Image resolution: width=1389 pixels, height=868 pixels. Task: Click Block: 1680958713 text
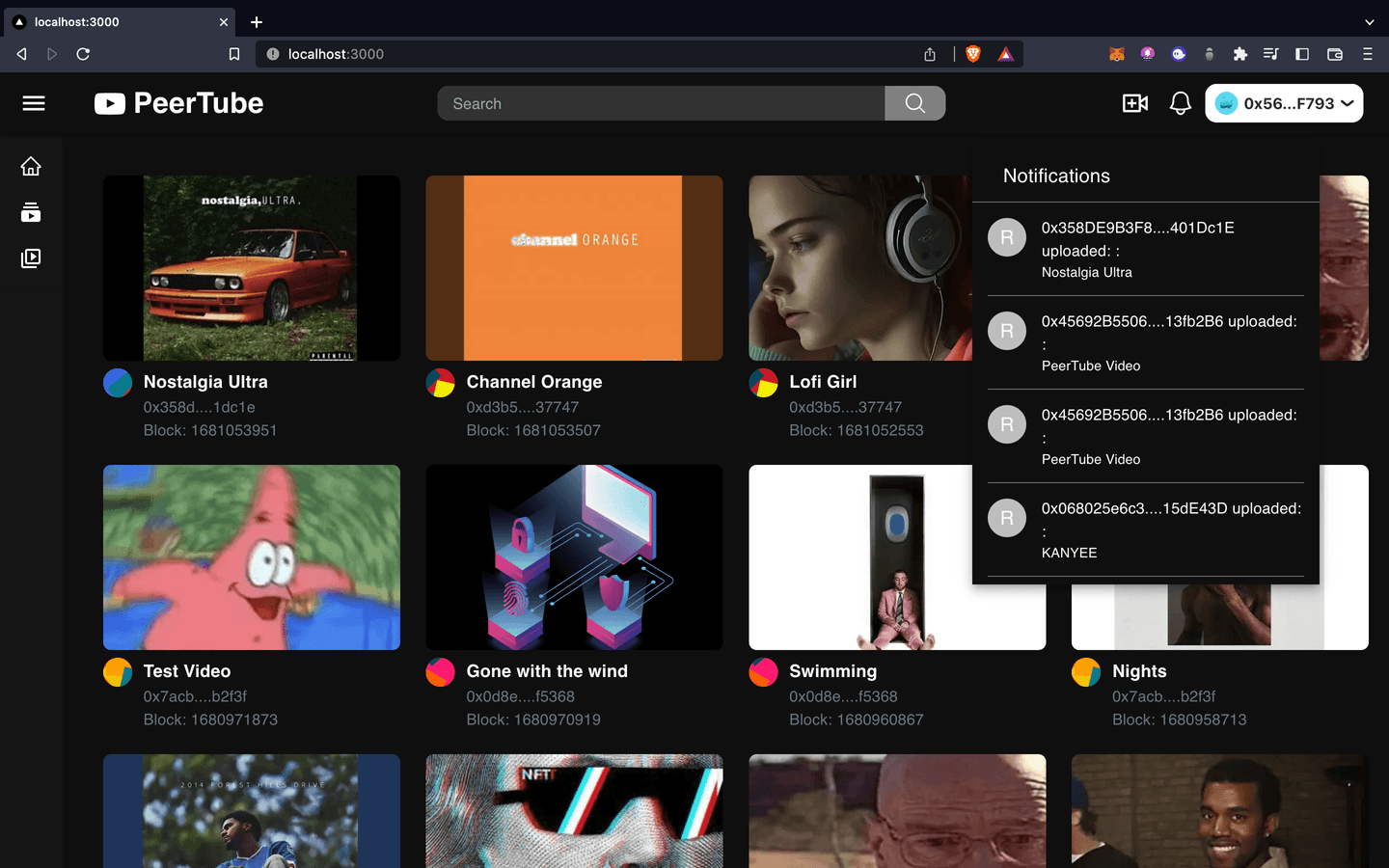[x=1179, y=719]
